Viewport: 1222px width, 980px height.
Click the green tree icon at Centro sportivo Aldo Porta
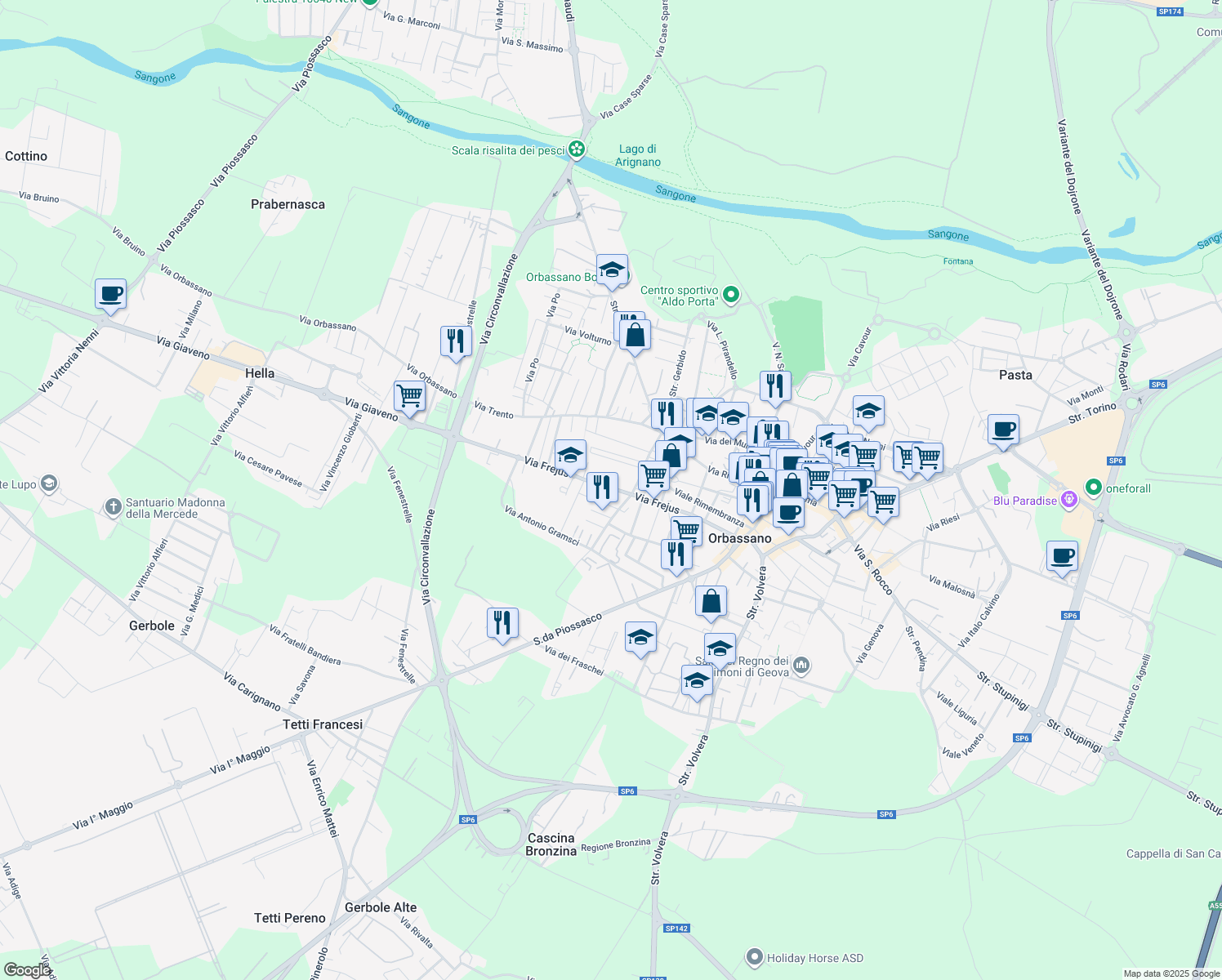click(x=729, y=296)
